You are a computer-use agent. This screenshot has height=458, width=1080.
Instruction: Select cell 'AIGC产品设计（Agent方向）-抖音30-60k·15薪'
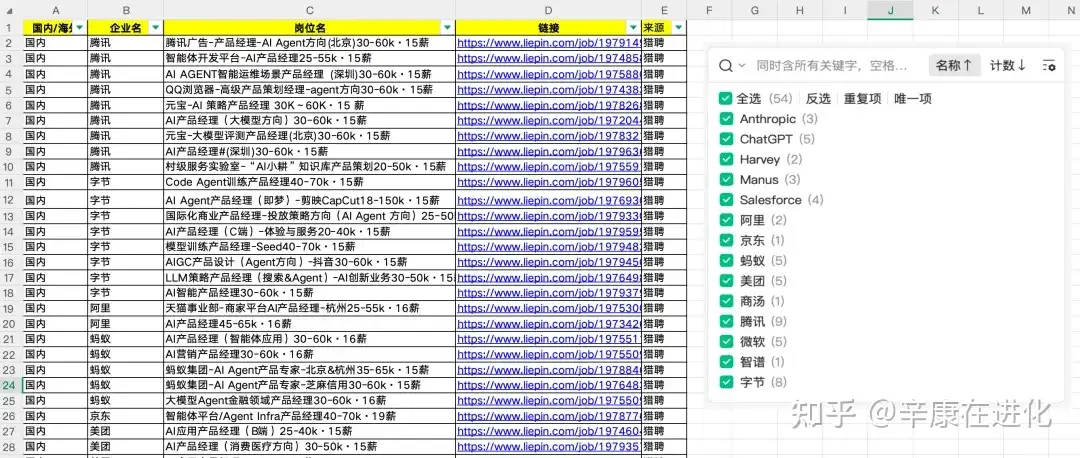pyautogui.click(x=309, y=262)
